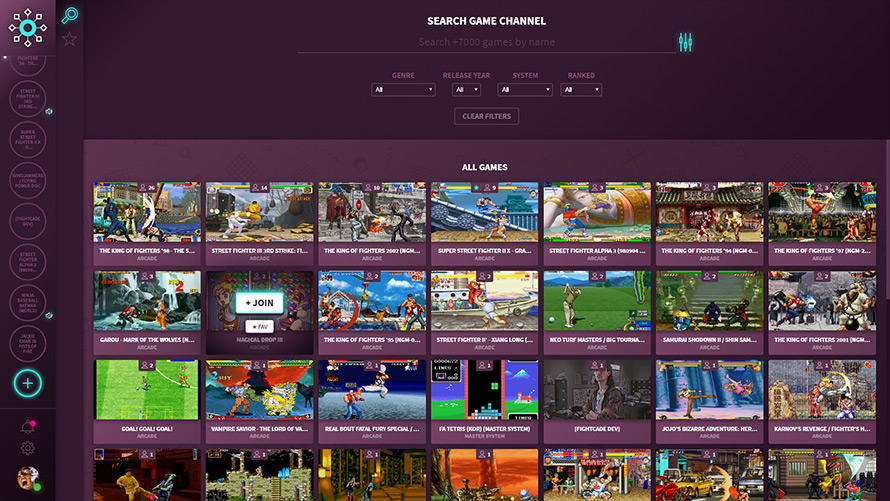
Task: Open Jackie Chan in Fists of Fire channel
Action: (x=27, y=344)
